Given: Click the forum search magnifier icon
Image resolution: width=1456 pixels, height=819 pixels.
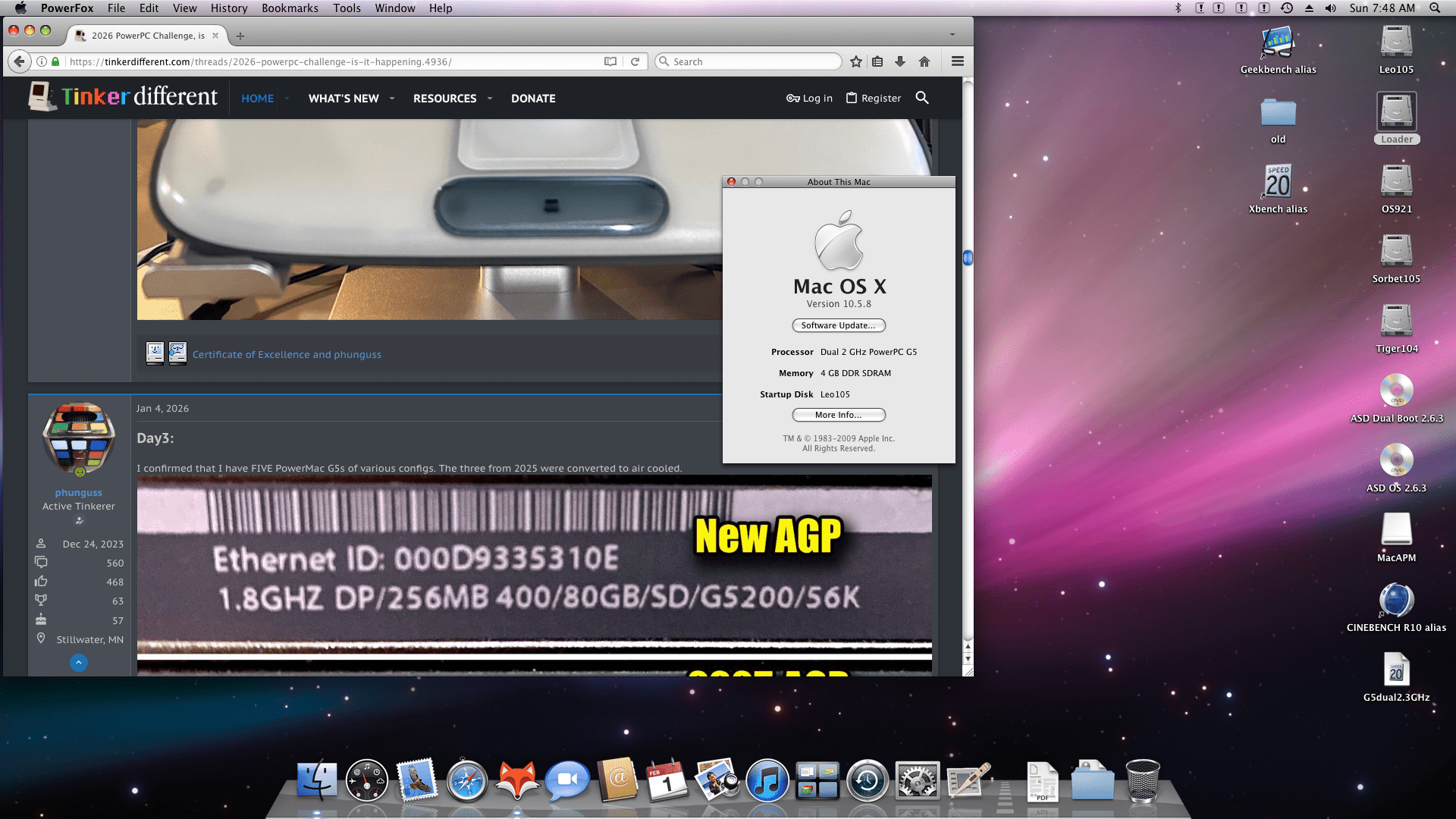Looking at the screenshot, I should 921,98.
